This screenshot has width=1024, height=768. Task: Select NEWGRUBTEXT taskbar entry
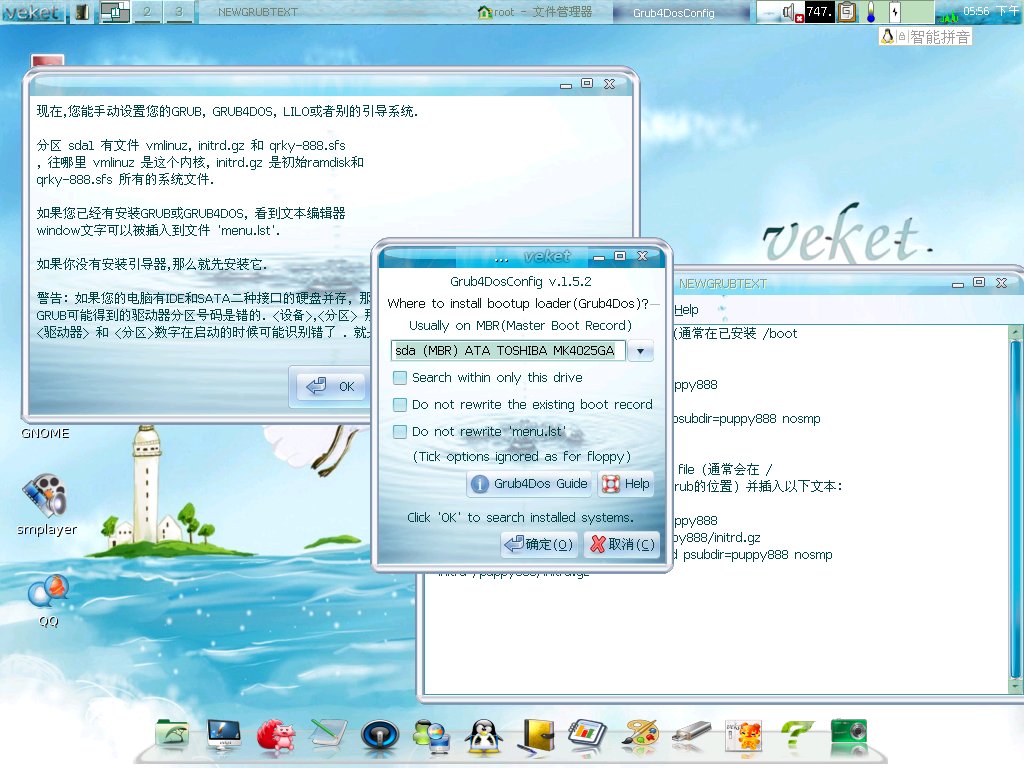coord(257,12)
